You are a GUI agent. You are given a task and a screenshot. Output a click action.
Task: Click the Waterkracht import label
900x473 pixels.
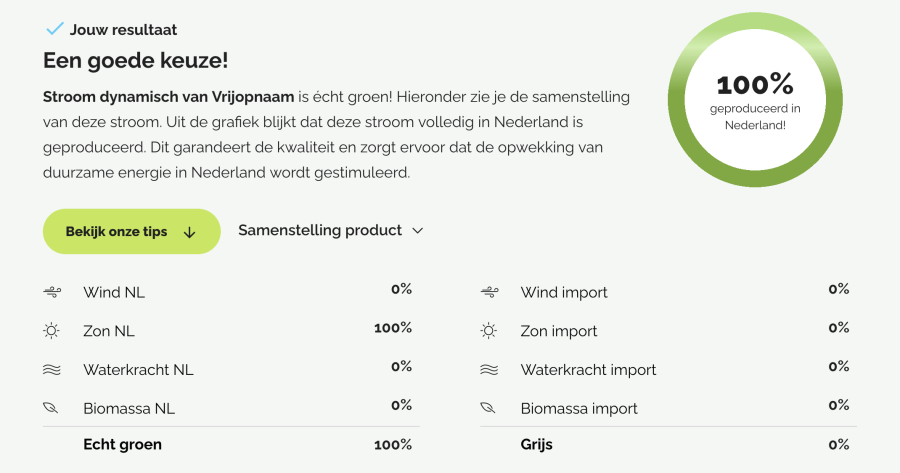[x=588, y=370]
